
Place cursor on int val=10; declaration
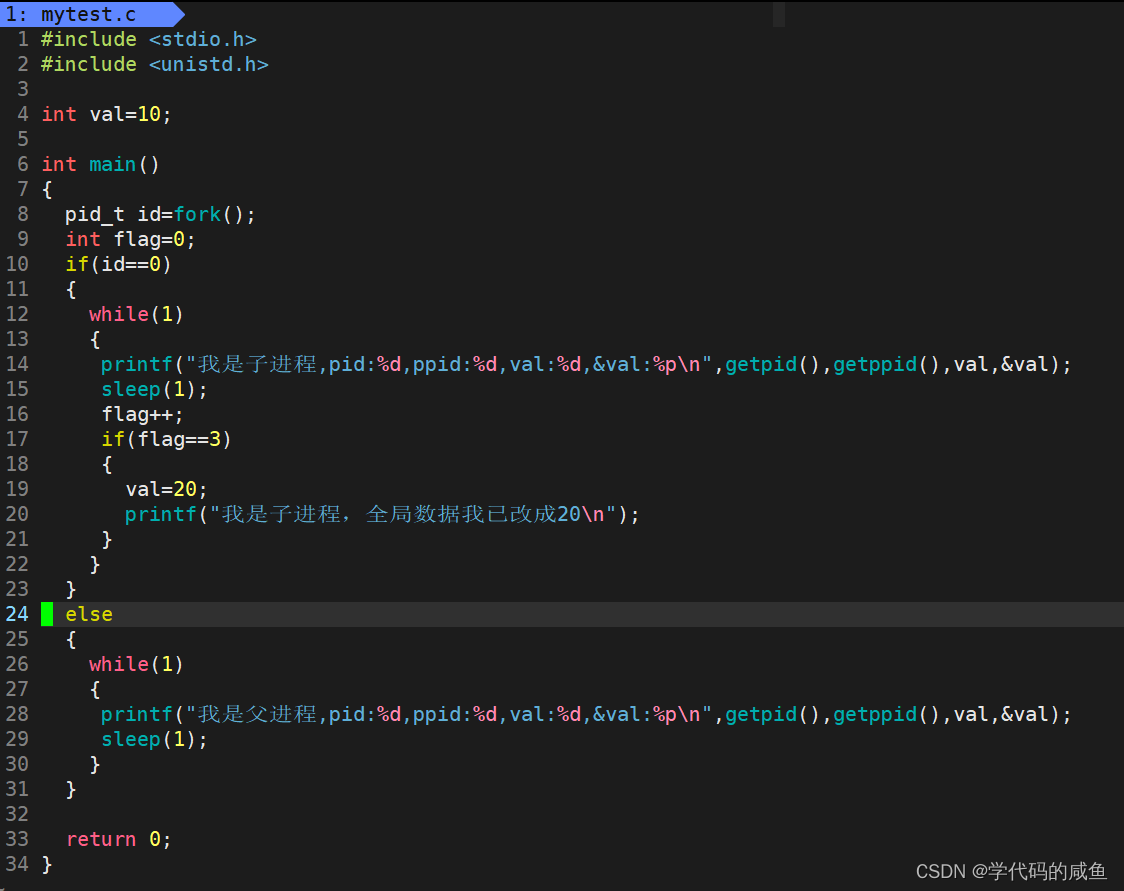point(106,115)
